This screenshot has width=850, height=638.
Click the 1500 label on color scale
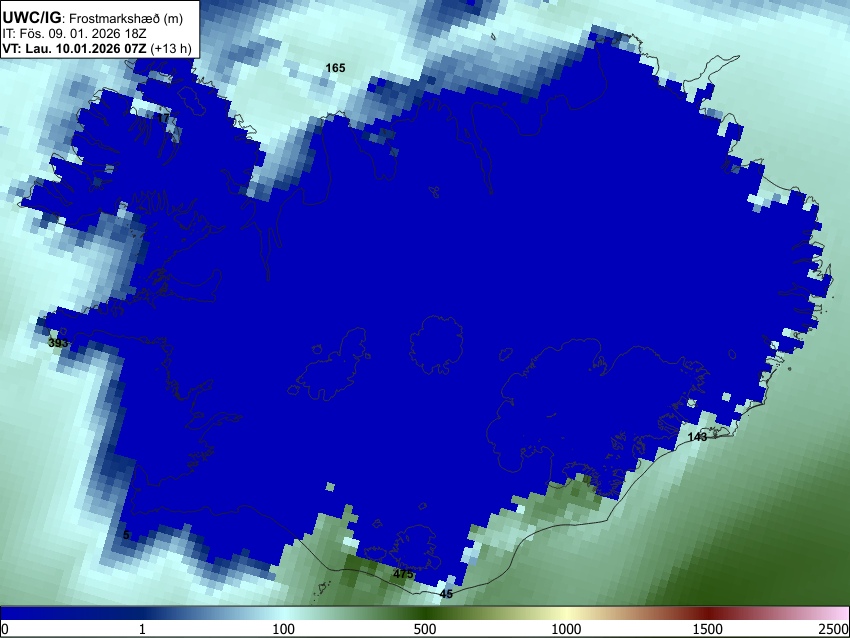(708, 629)
